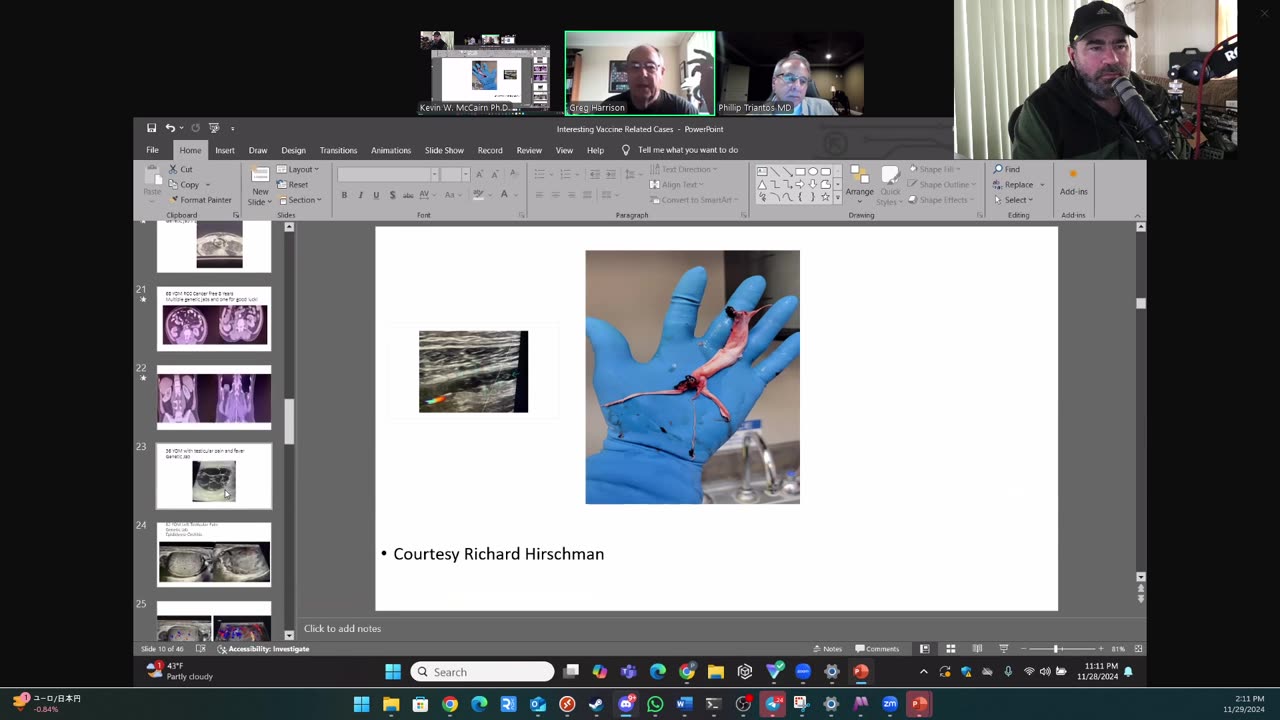
Task: Toggle the Comments pane
Action: pyautogui.click(x=877, y=649)
